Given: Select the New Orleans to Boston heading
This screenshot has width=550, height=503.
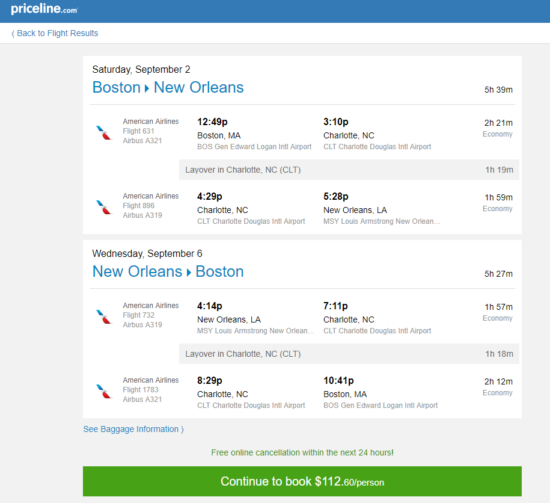Looking at the screenshot, I should (168, 271).
